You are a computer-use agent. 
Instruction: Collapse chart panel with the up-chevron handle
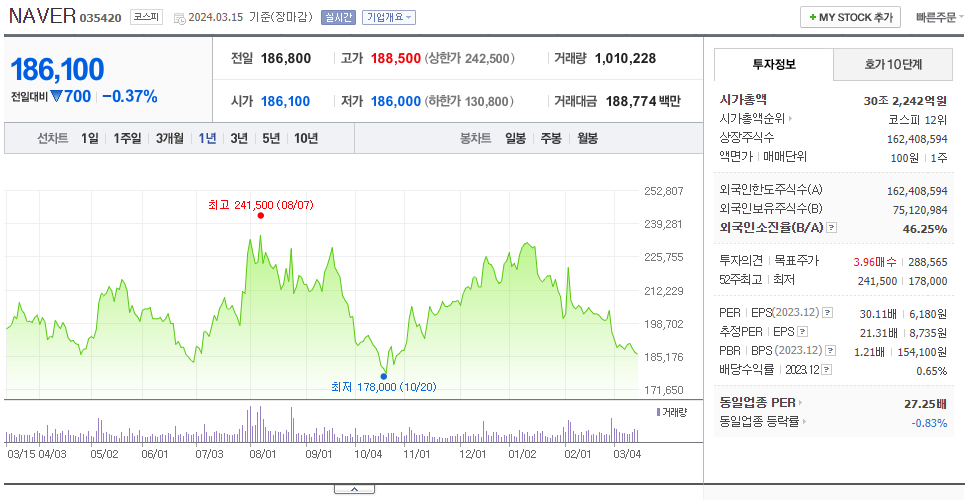pyautogui.click(x=354, y=490)
